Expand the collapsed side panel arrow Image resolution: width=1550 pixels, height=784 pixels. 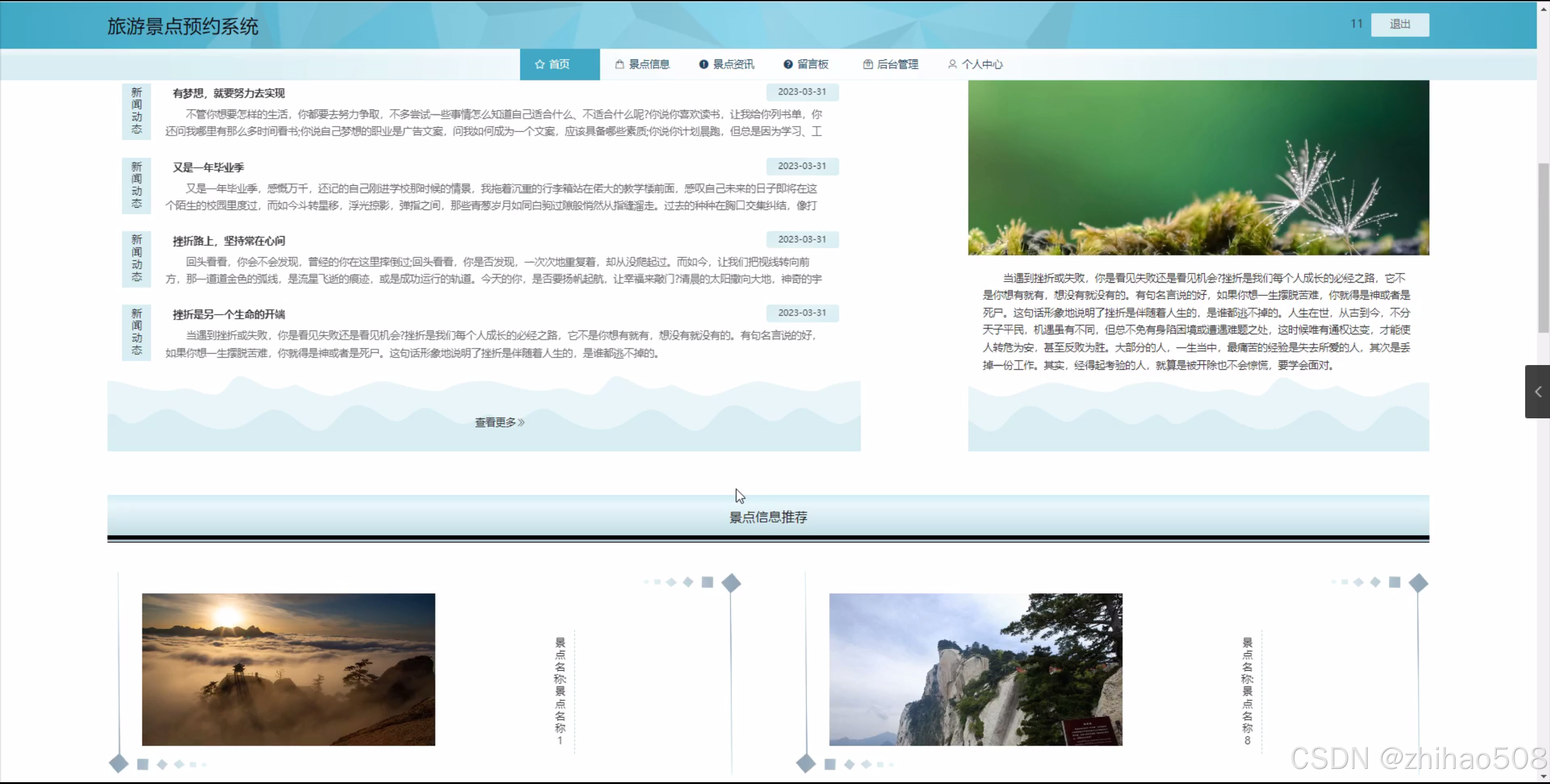(x=1537, y=392)
